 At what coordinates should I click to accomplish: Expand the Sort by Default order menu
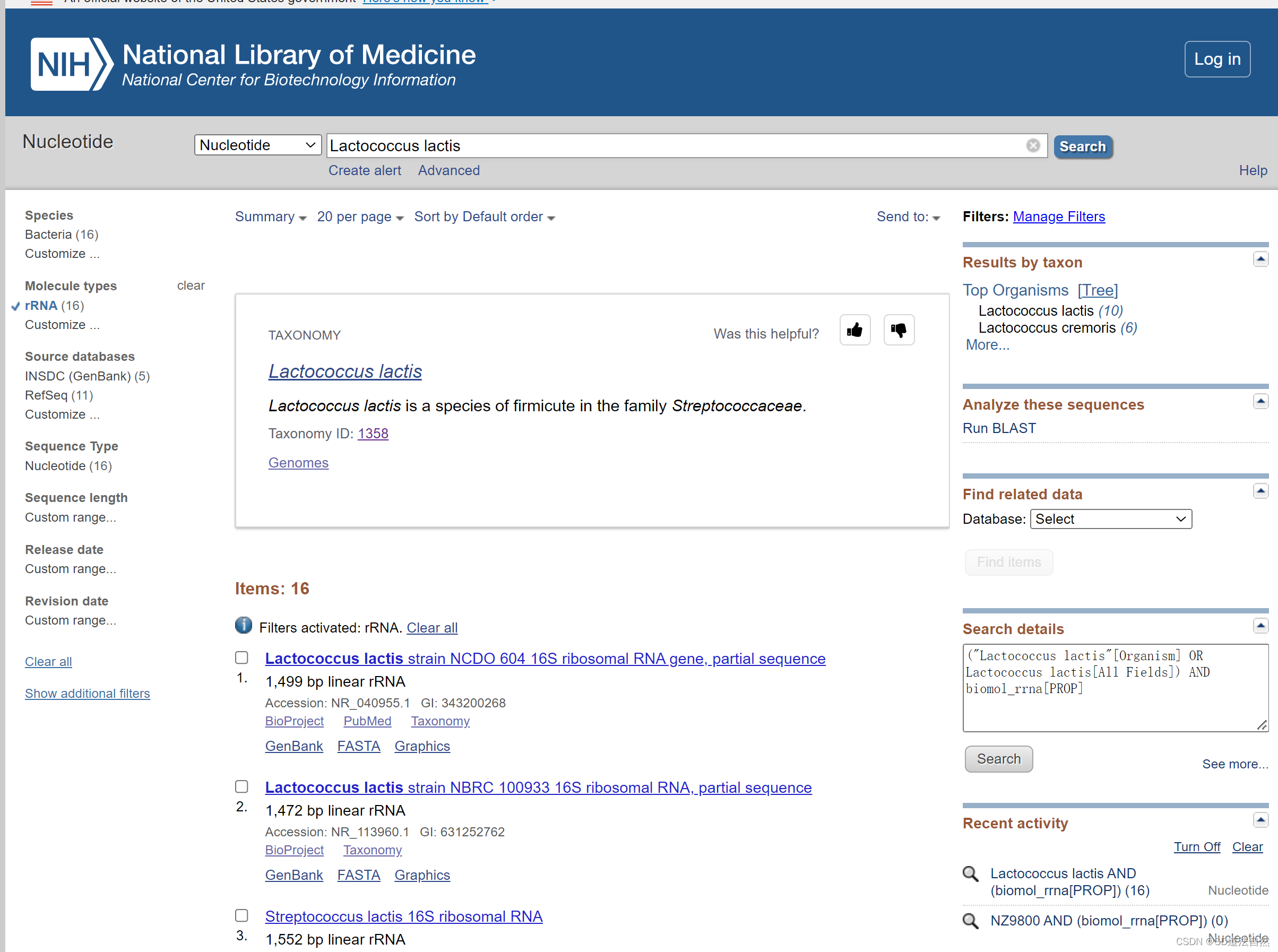pyautogui.click(x=484, y=217)
